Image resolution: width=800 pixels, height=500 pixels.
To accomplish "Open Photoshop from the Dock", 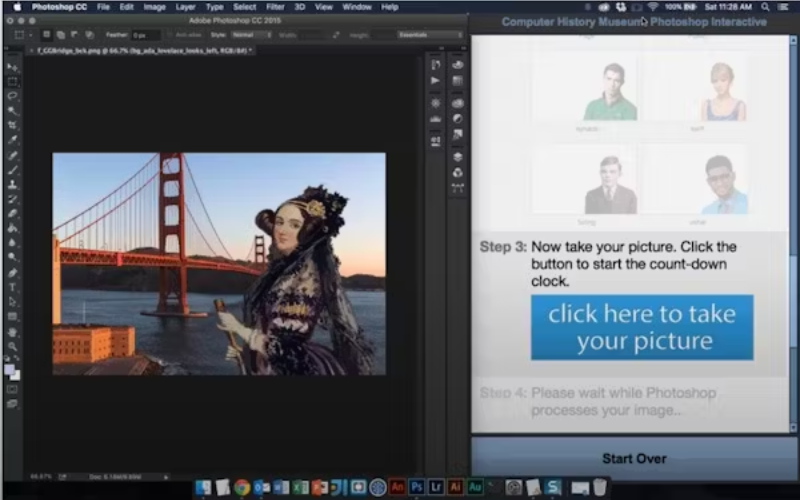I will [x=417, y=487].
